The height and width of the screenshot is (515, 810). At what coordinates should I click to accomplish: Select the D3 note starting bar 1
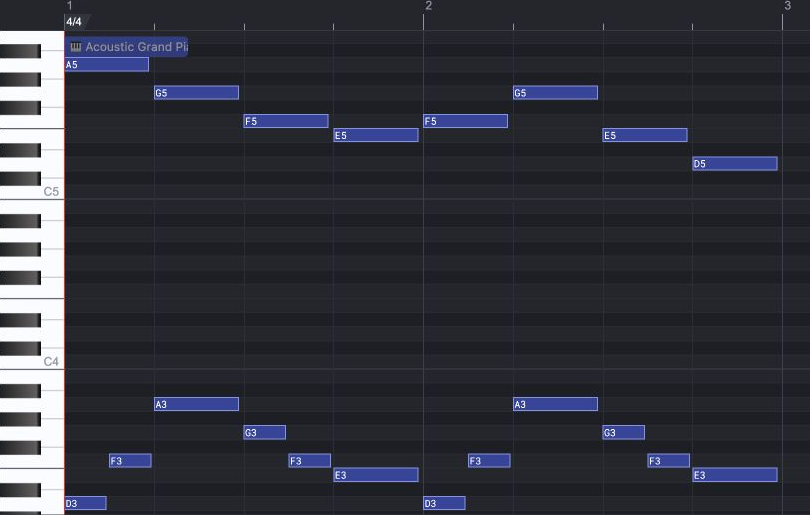(86, 503)
